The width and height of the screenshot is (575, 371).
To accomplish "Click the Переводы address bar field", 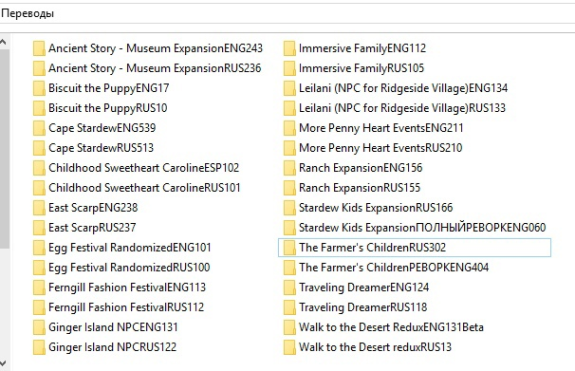I will 288,14.
